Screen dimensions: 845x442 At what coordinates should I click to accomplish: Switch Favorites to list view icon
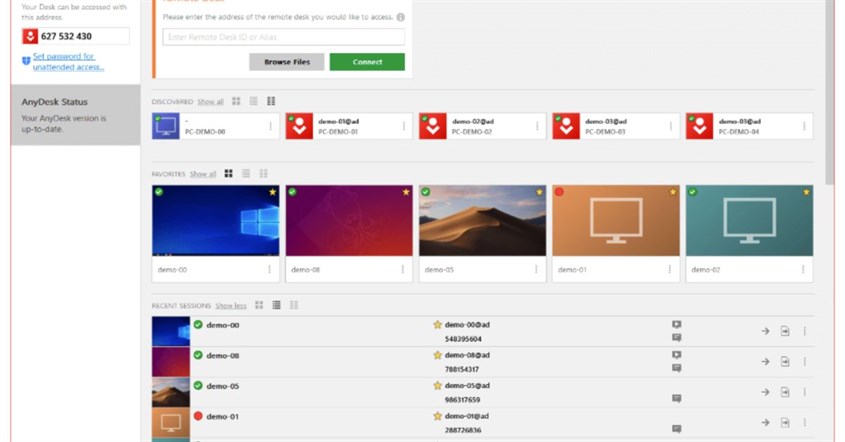tap(246, 174)
